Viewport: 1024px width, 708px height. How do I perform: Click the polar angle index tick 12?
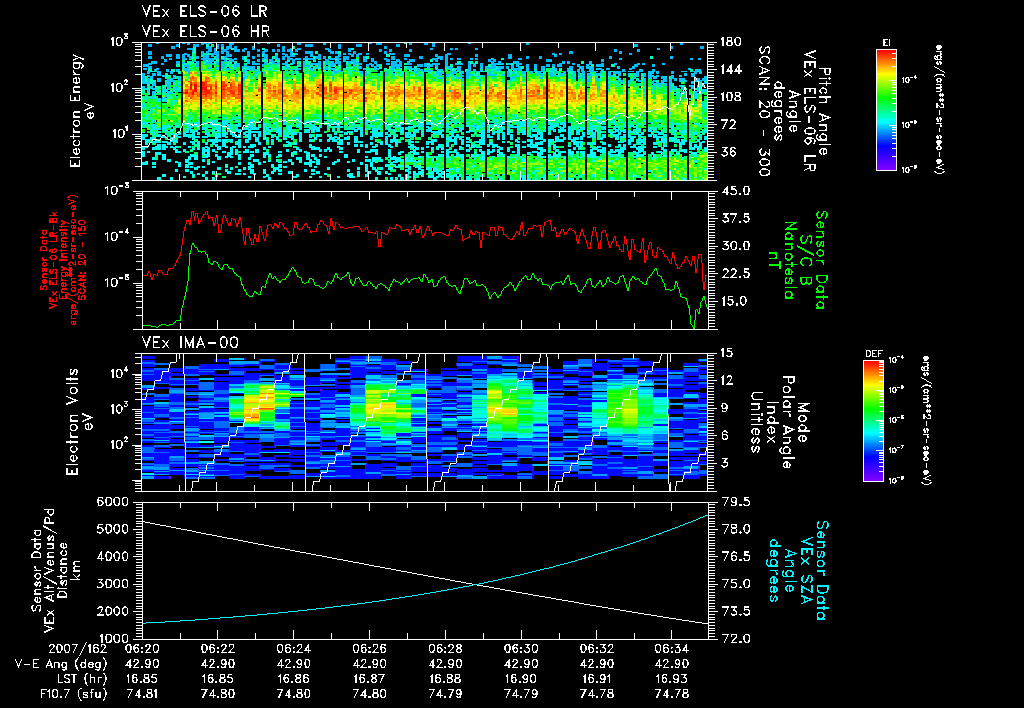coord(726,380)
